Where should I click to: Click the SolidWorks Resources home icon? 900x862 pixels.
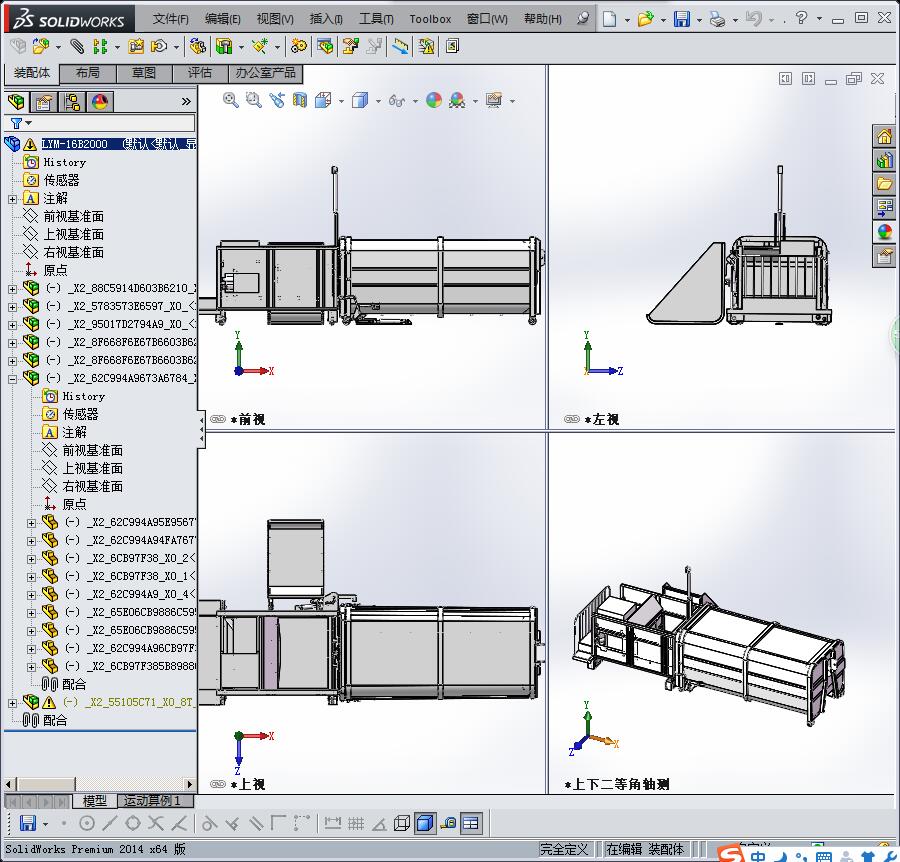click(884, 136)
